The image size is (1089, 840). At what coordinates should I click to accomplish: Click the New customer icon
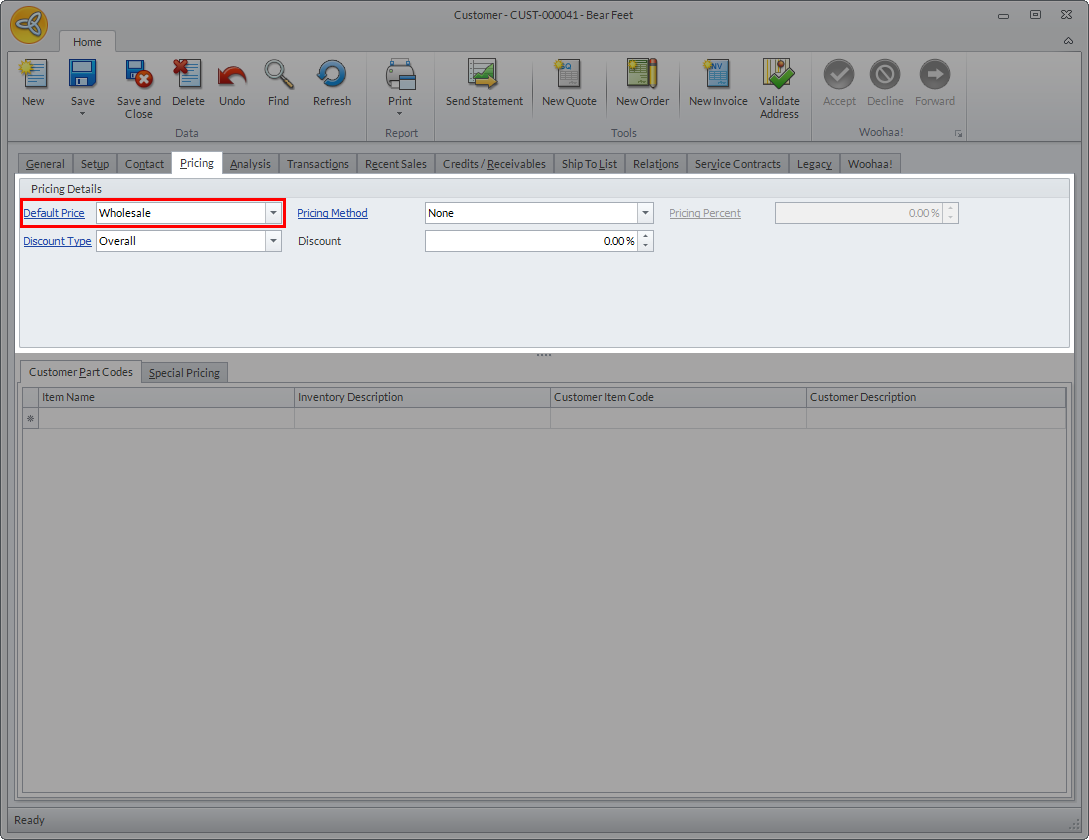click(x=33, y=76)
